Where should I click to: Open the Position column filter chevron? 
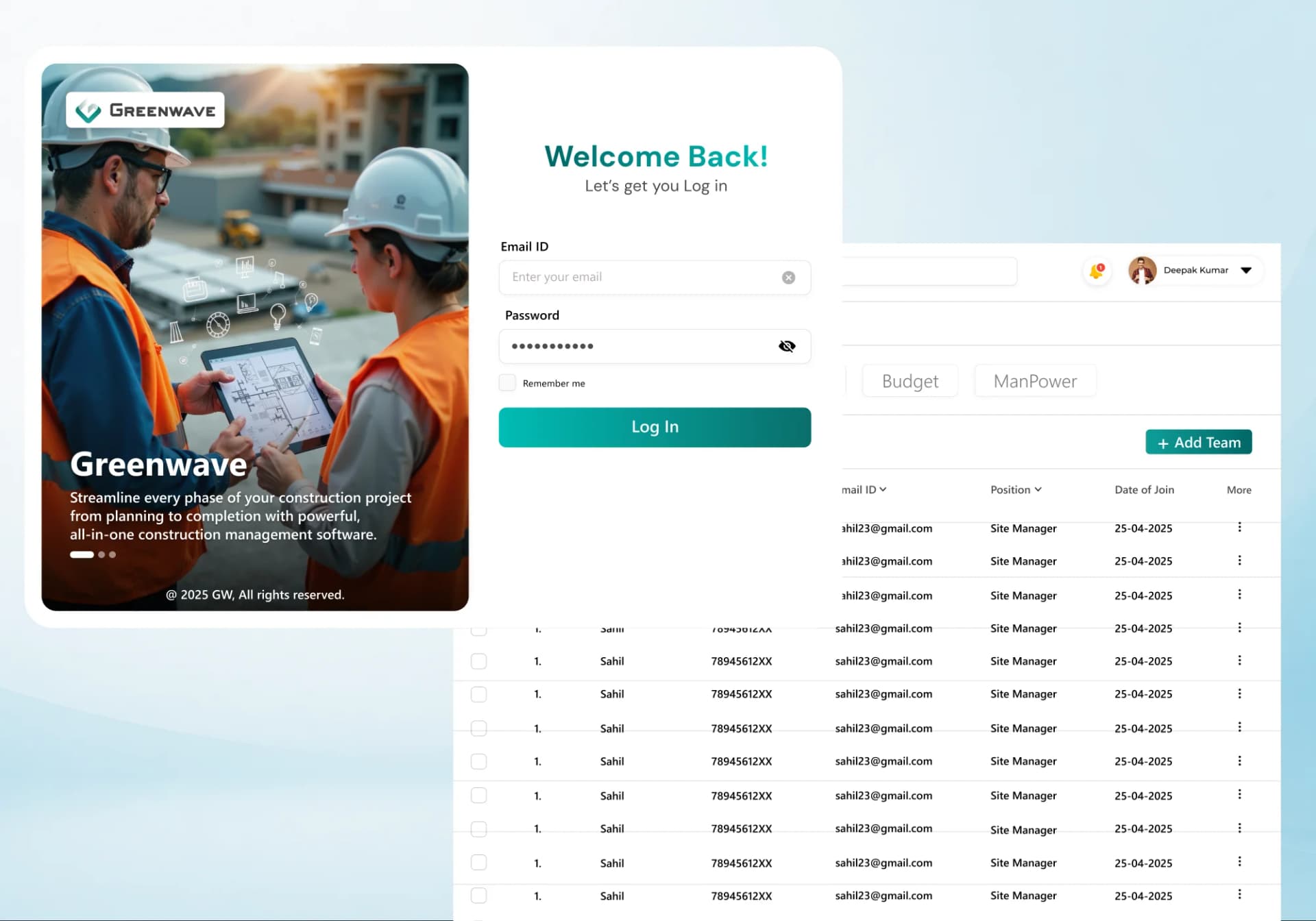pyautogui.click(x=1038, y=489)
